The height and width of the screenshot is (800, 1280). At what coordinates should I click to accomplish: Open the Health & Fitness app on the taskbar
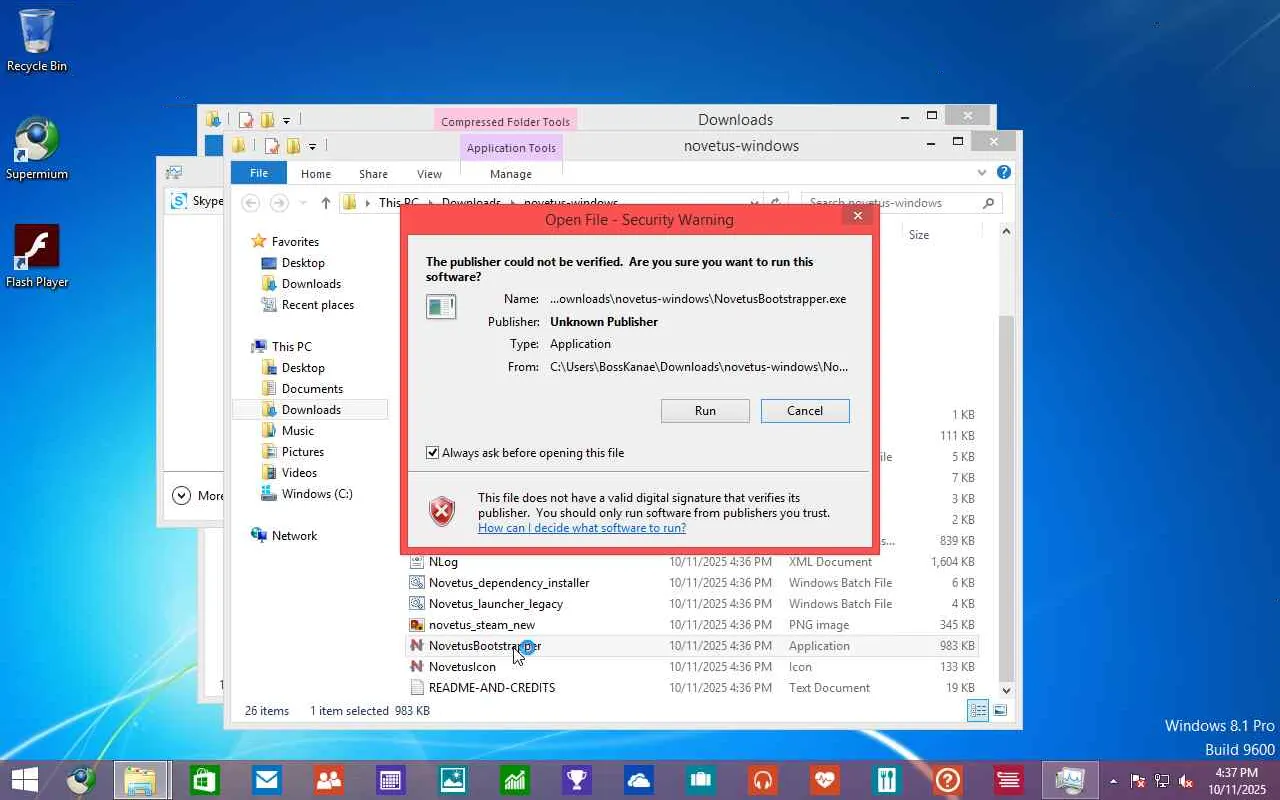824,779
